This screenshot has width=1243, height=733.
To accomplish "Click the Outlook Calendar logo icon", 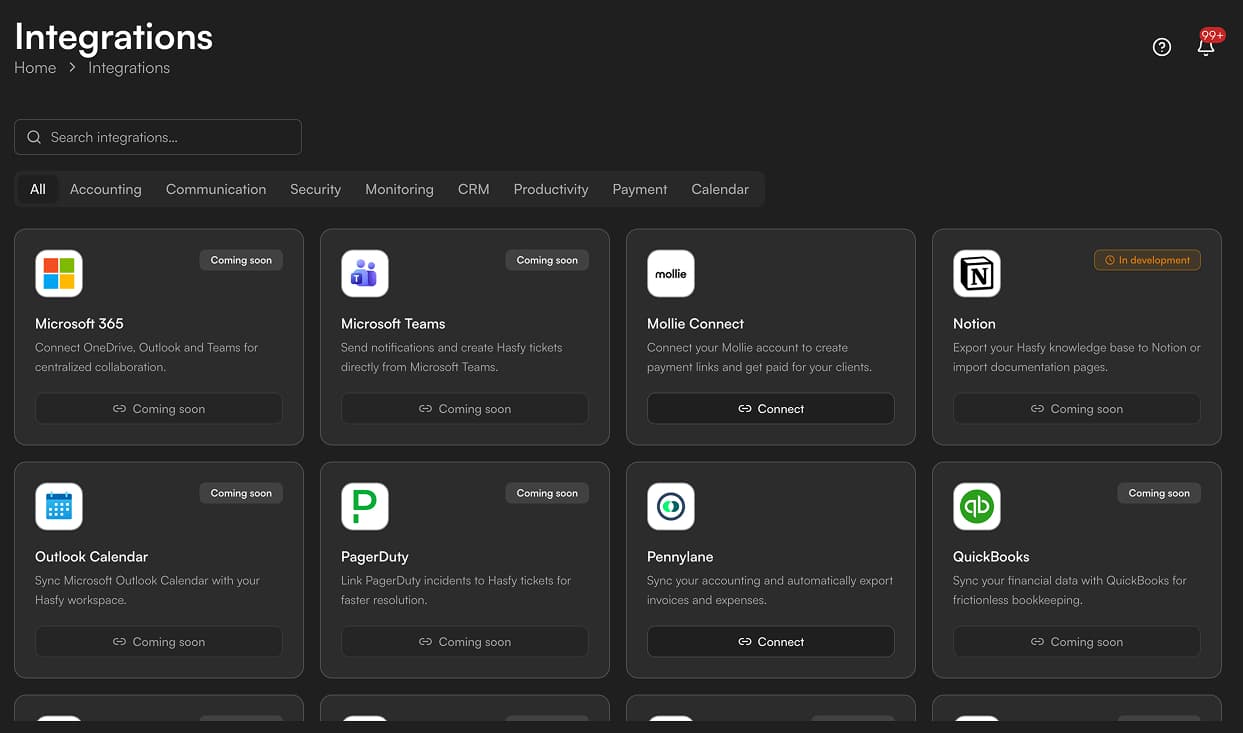I will point(59,506).
